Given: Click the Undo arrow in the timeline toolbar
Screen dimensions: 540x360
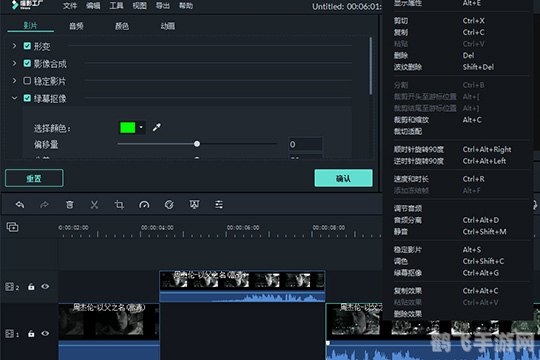Looking at the screenshot, I should click(x=20, y=205).
